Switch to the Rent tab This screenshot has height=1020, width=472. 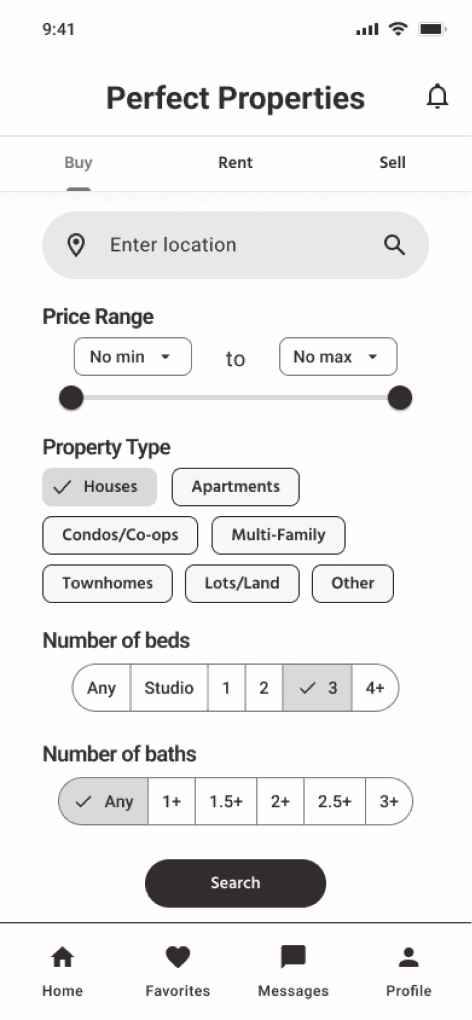(235, 163)
